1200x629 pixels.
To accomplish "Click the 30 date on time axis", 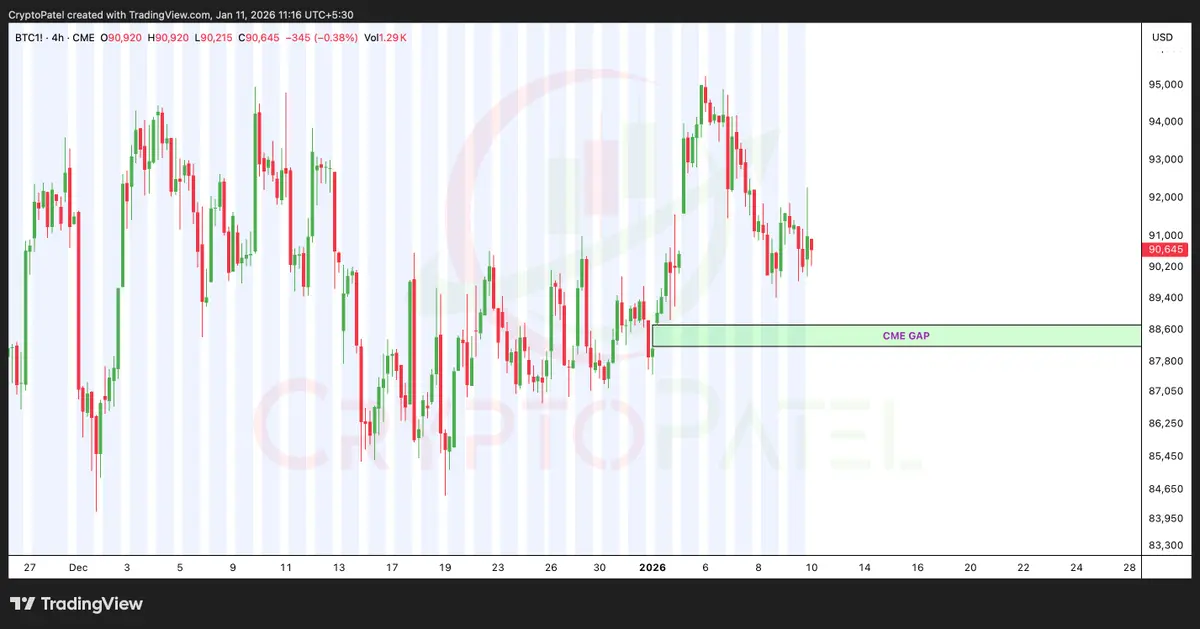I will click(599, 567).
